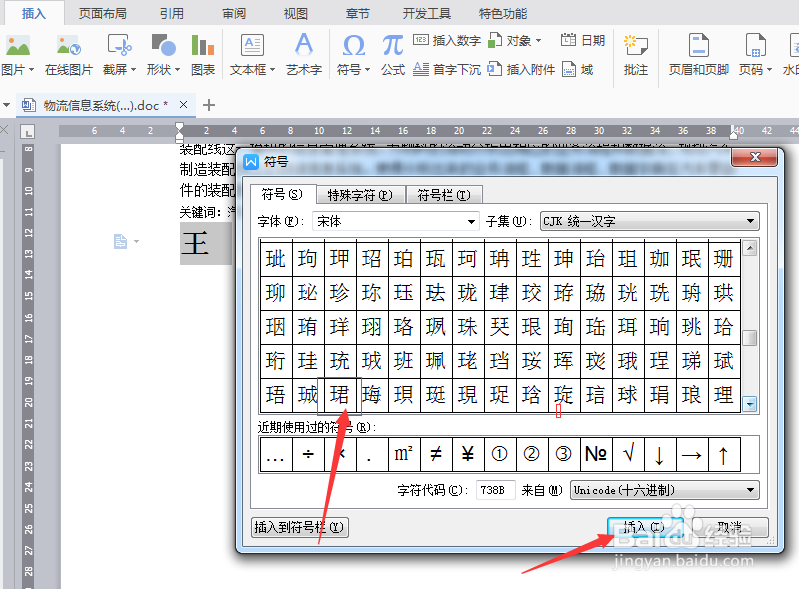Click 插入到符号栏 button

pyautogui.click(x=300, y=527)
